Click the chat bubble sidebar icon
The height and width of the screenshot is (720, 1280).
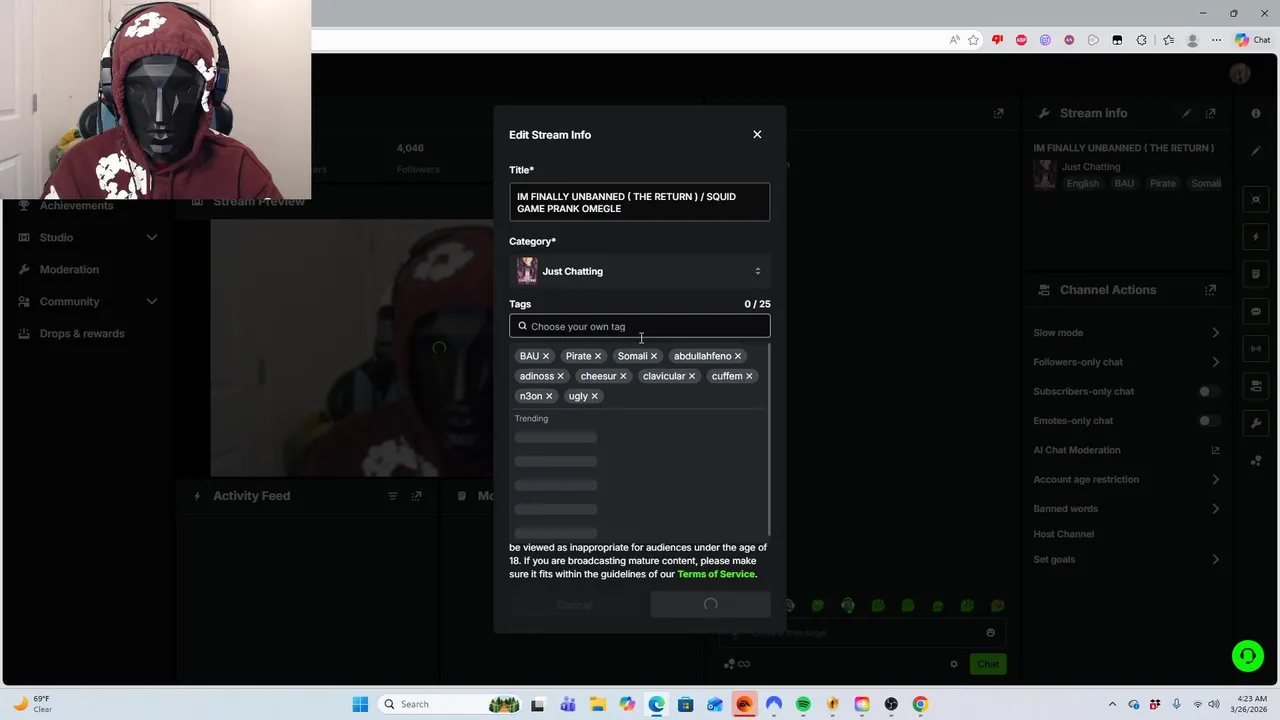(1256, 312)
